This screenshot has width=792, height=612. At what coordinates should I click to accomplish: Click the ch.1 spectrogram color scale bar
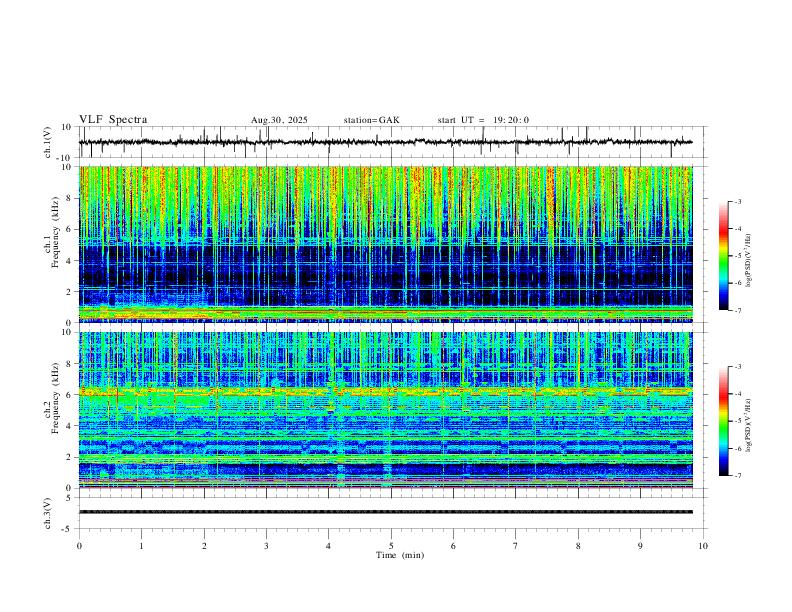click(x=724, y=256)
